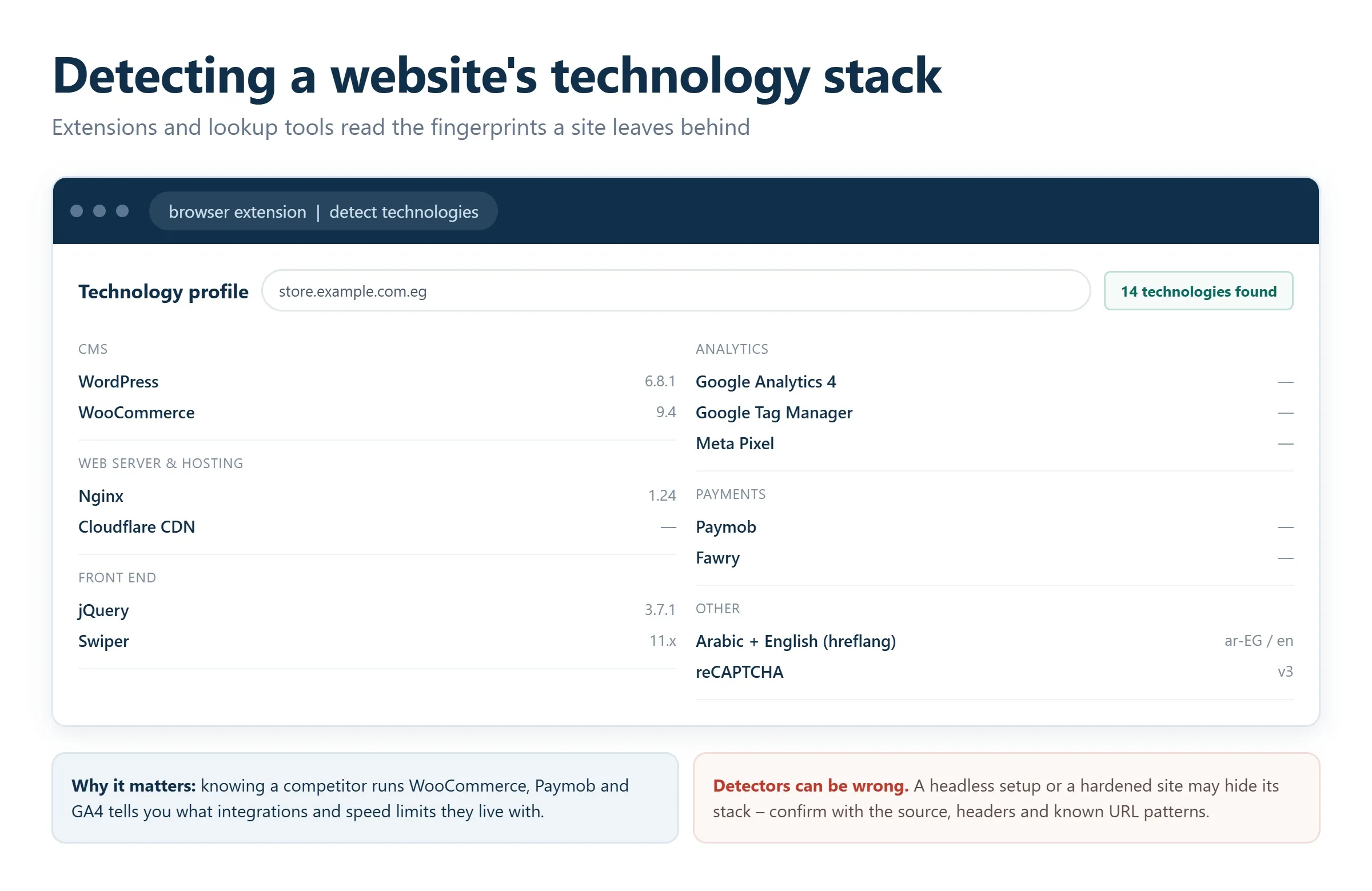Select the Paymob payment row

click(994, 527)
